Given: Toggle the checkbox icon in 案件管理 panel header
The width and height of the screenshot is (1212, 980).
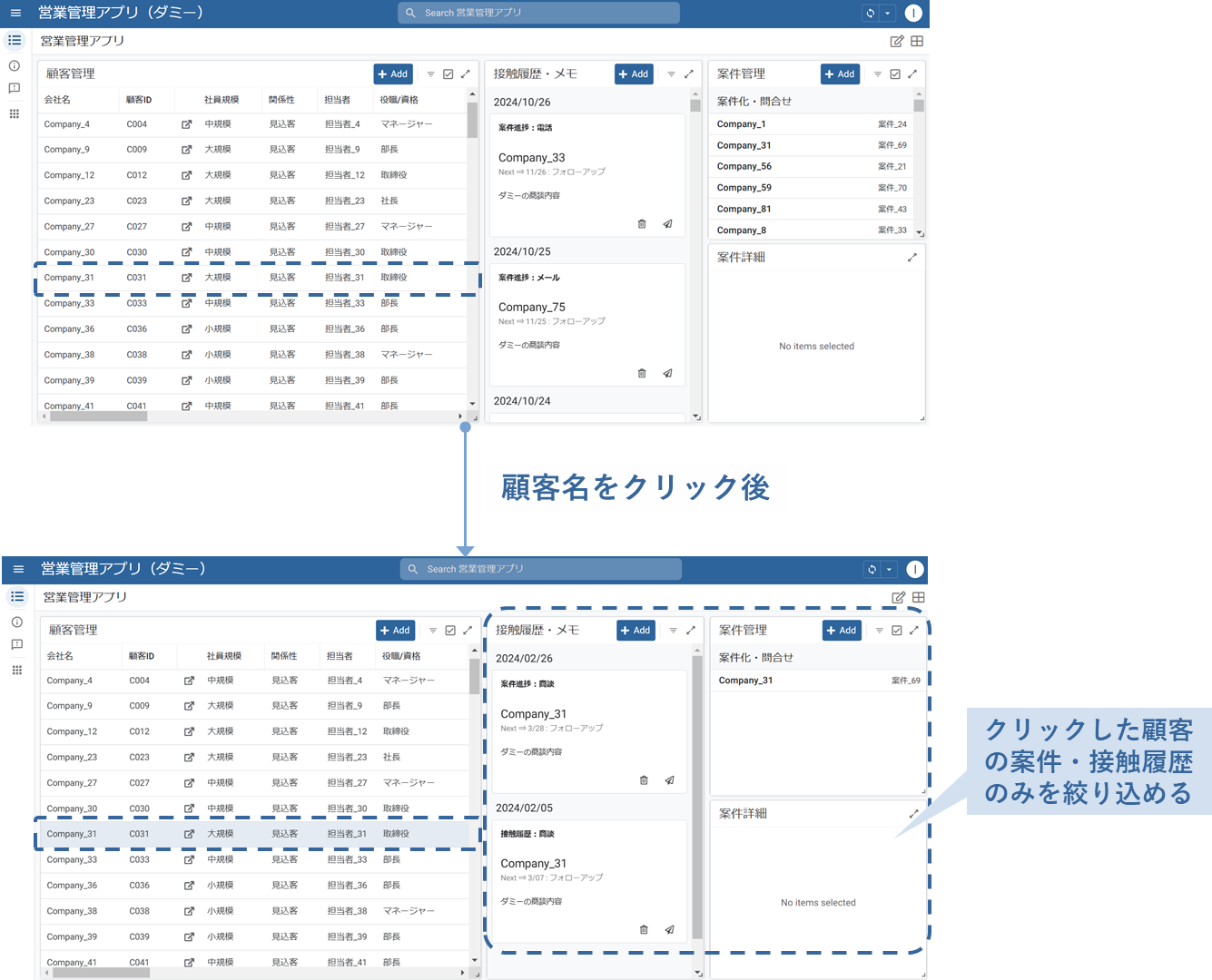Looking at the screenshot, I should (x=894, y=73).
